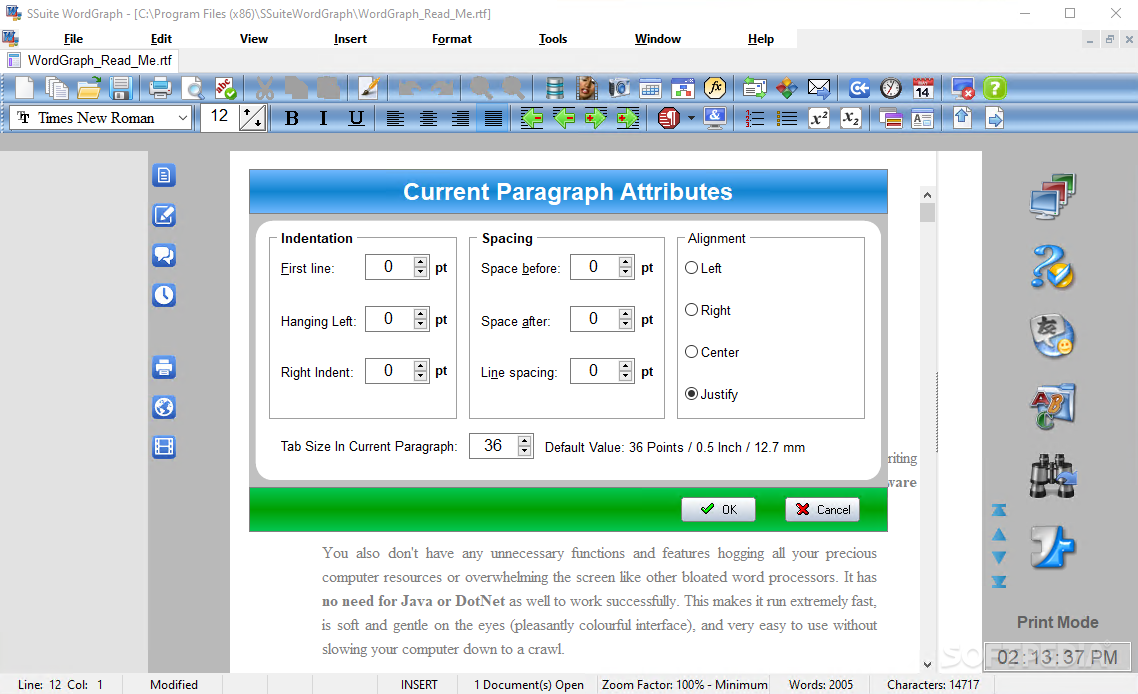The image size is (1138, 694).
Task: Apply bold formatting
Action: point(292,118)
